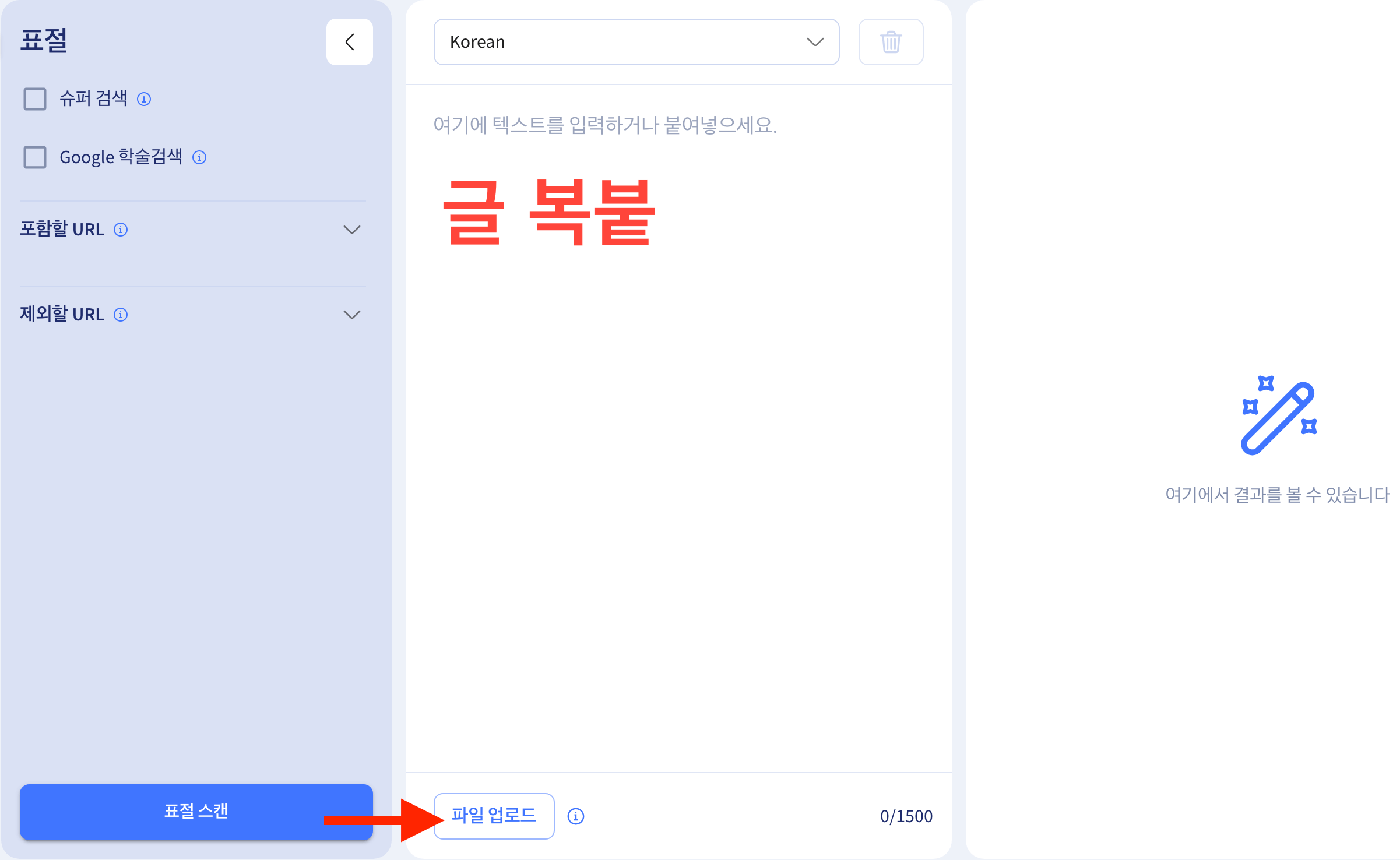The image size is (1400, 860).
Task: View info next to 파일 업로드
Action: (576, 816)
